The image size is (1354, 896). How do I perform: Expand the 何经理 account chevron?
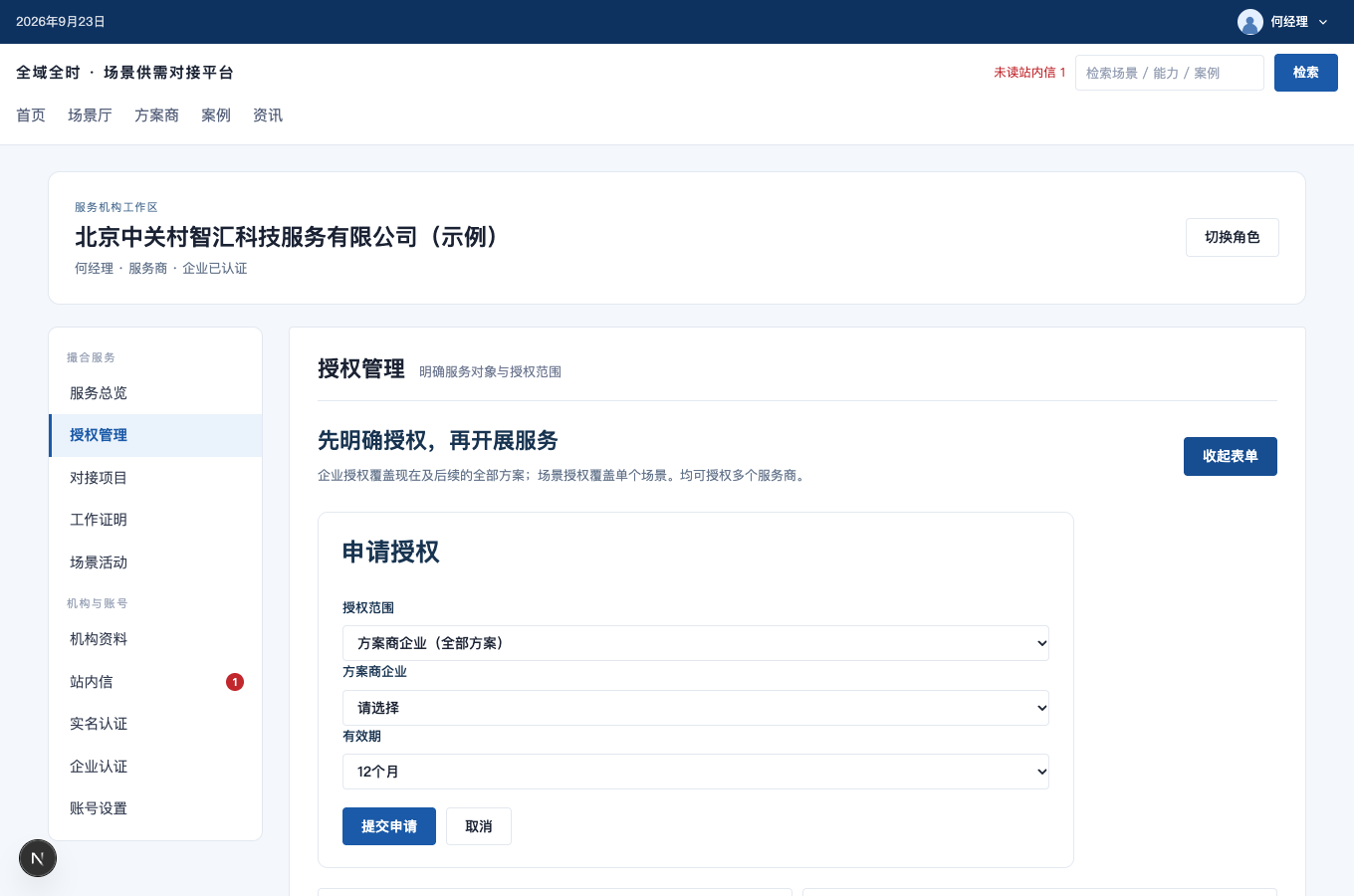click(x=1323, y=22)
